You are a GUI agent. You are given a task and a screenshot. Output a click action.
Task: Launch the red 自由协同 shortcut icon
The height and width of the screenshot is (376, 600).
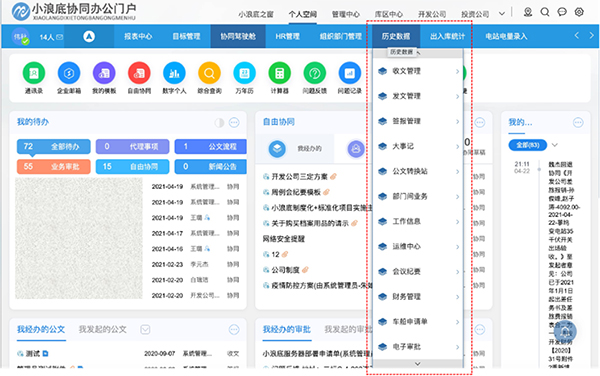[x=139, y=73]
